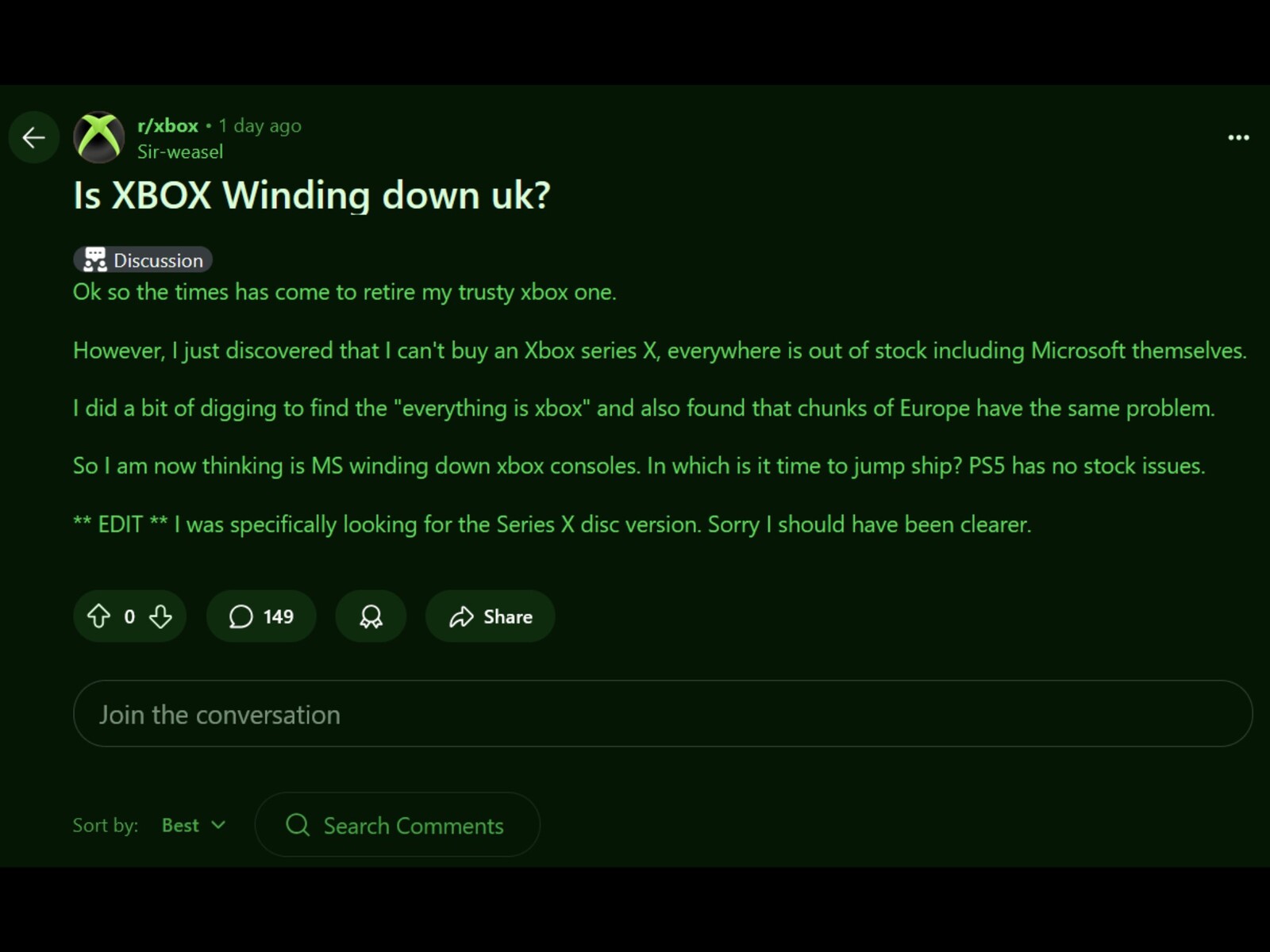Click the comment bubble icon
1270x952 pixels.
241,616
